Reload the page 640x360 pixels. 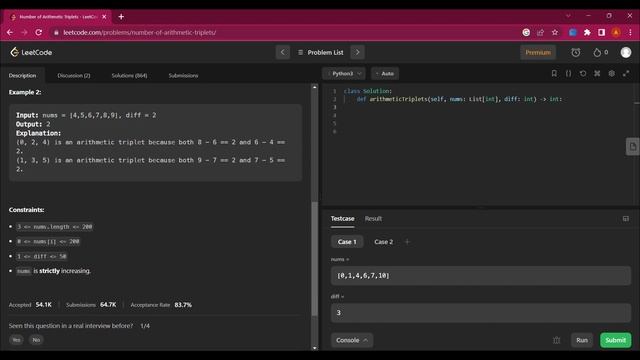(39, 32)
